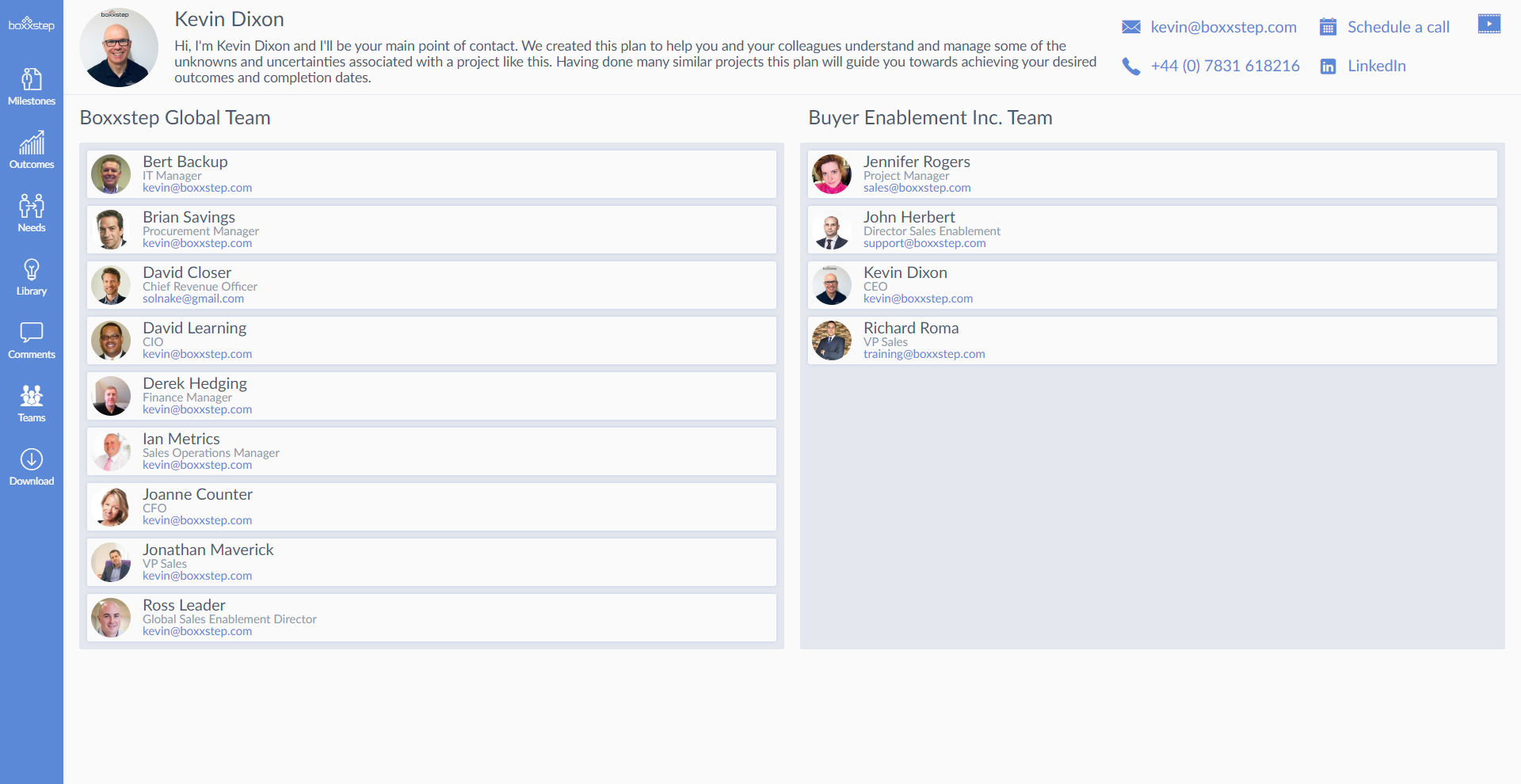Click Schedule a call link
1521x784 pixels.
click(1398, 28)
